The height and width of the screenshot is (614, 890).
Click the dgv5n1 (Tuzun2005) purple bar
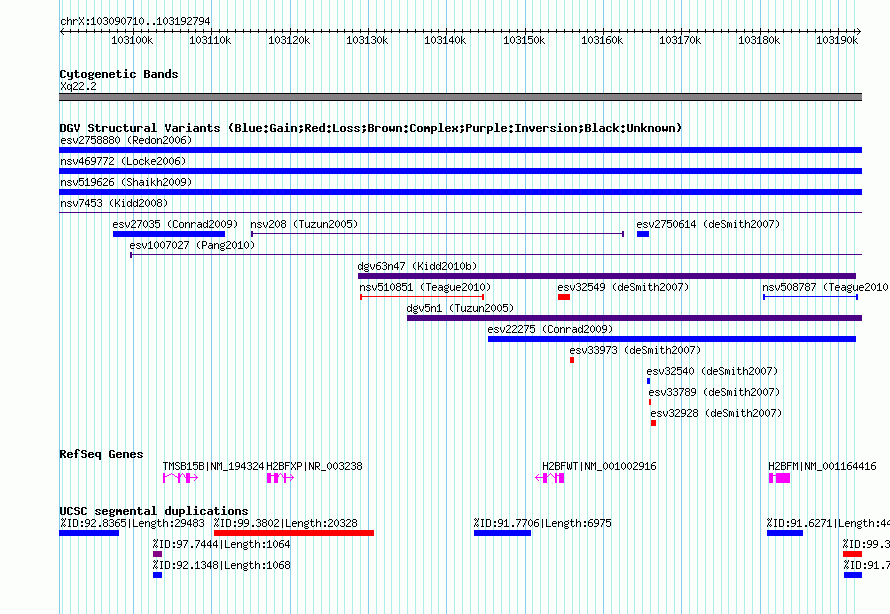[635, 318]
